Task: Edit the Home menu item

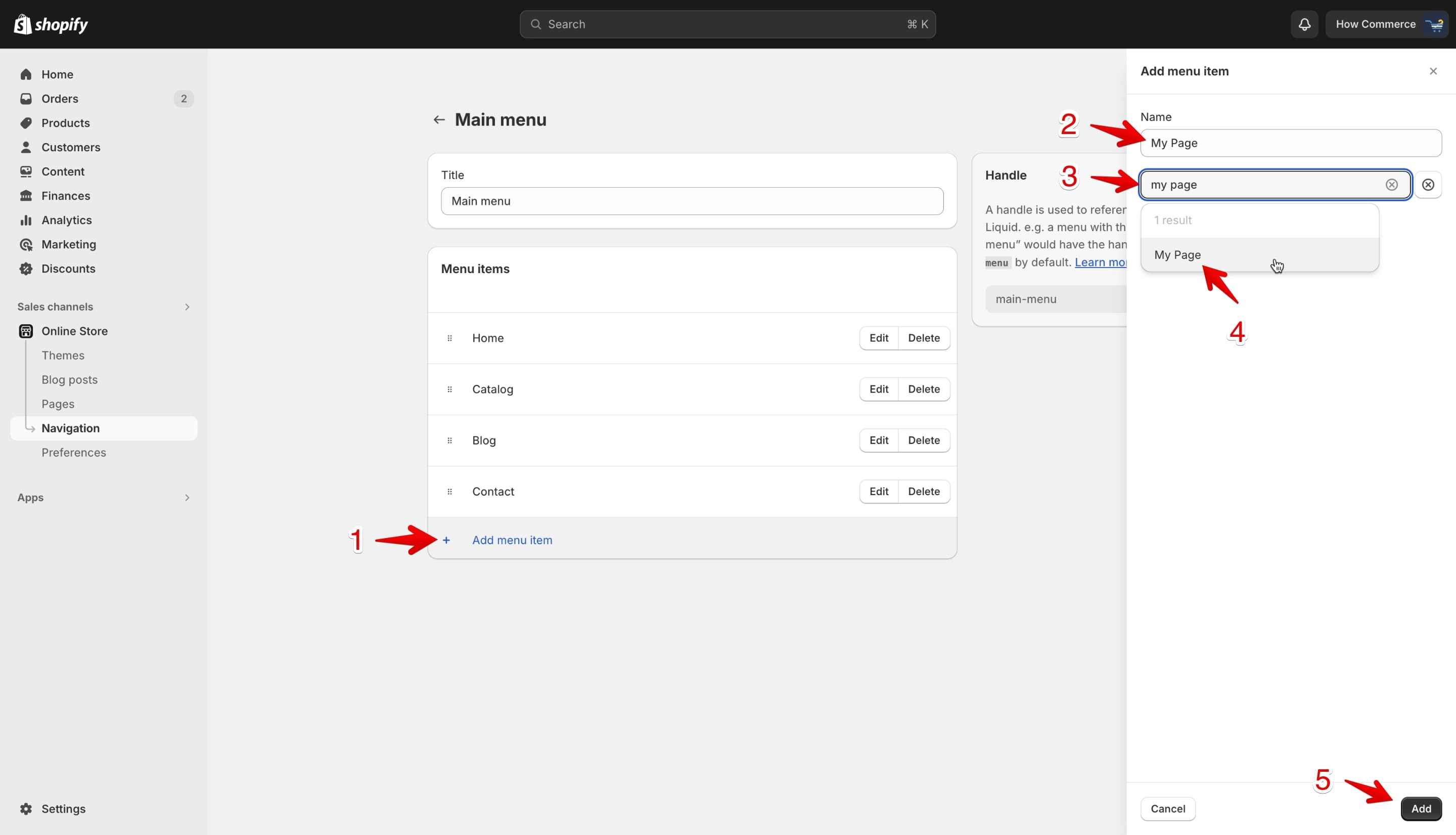Action: pos(879,338)
